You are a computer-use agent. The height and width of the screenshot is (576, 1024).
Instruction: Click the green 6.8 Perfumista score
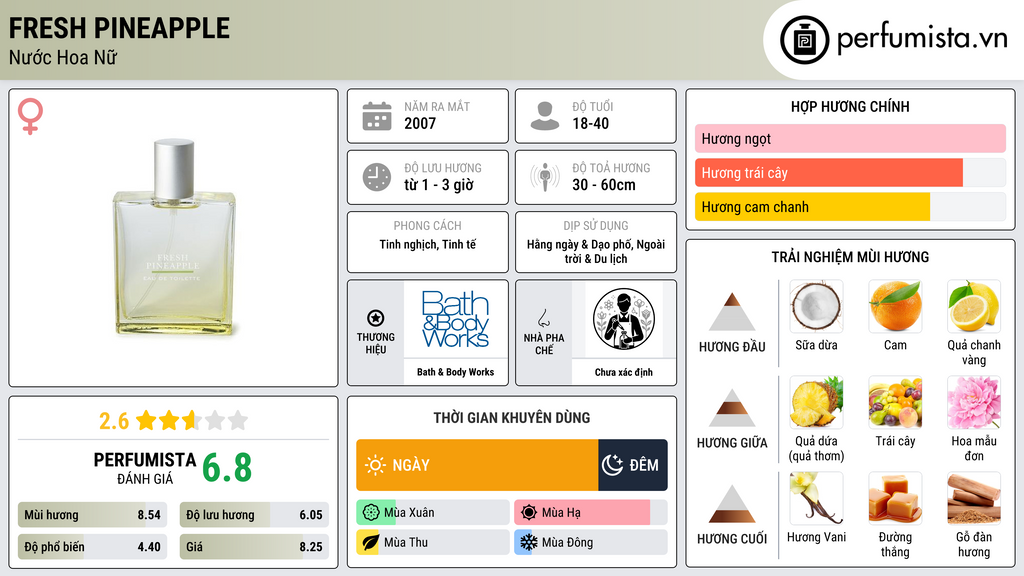tap(227, 468)
